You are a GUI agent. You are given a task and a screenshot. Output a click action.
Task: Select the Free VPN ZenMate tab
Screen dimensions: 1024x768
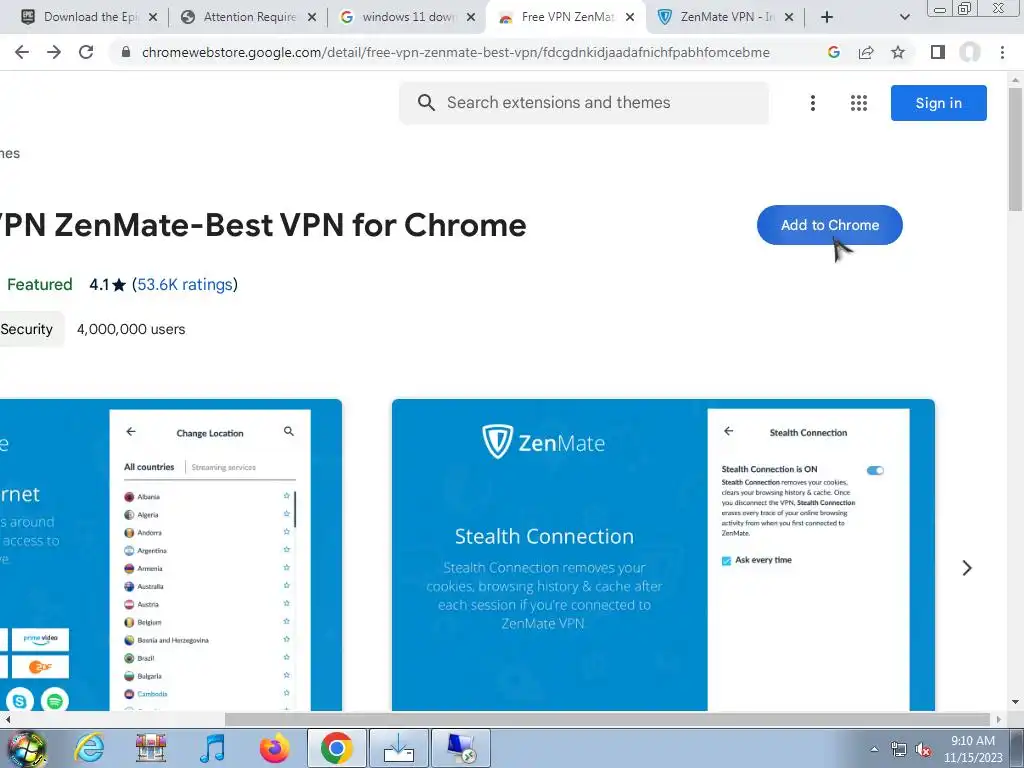566,17
